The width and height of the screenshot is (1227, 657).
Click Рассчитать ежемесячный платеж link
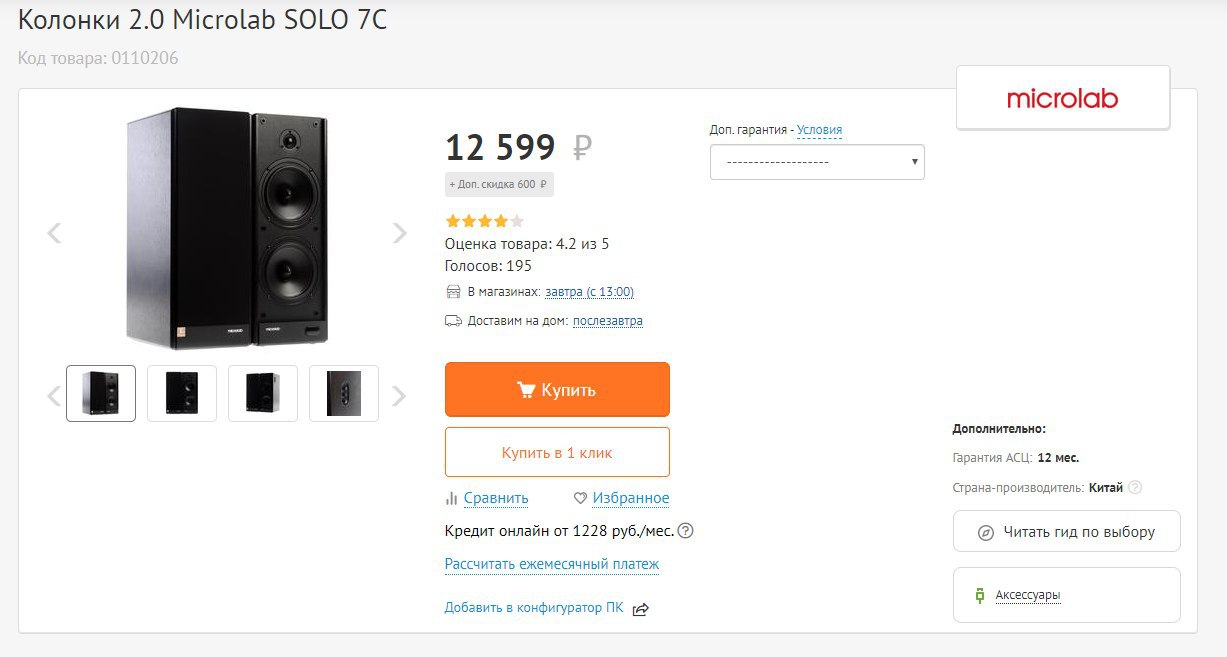(x=552, y=564)
